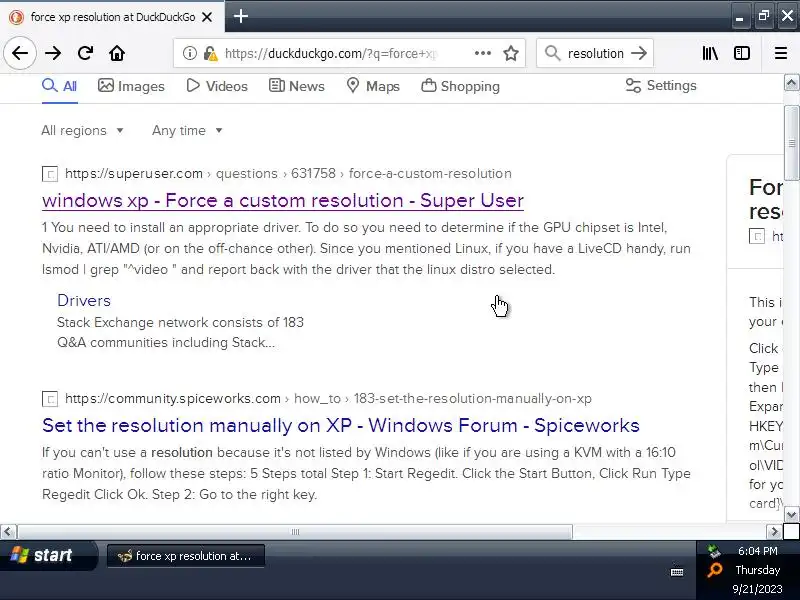800x600 pixels.
Task: Expand the All regions dropdown
Action: [x=83, y=131]
